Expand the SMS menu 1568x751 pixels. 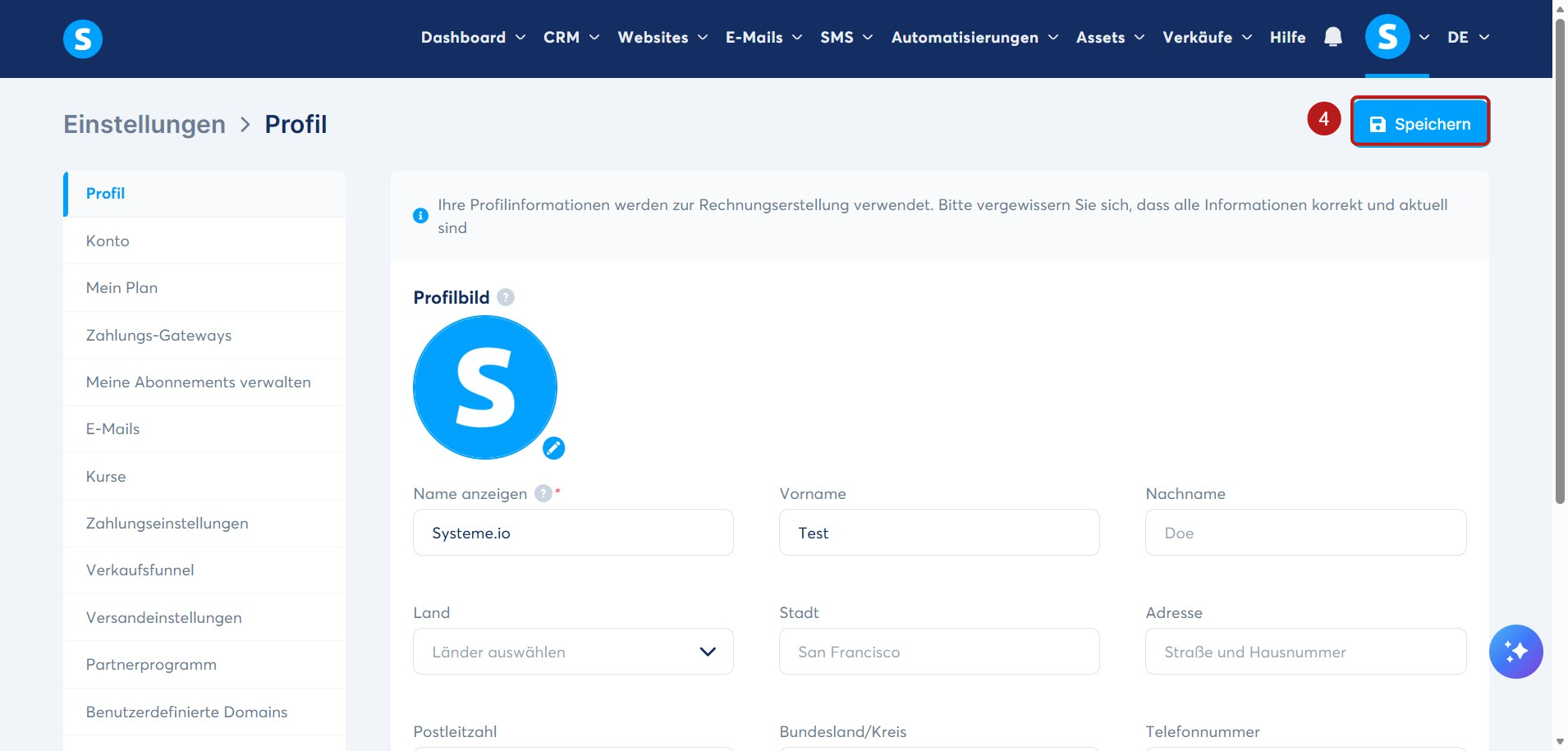(846, 37)
